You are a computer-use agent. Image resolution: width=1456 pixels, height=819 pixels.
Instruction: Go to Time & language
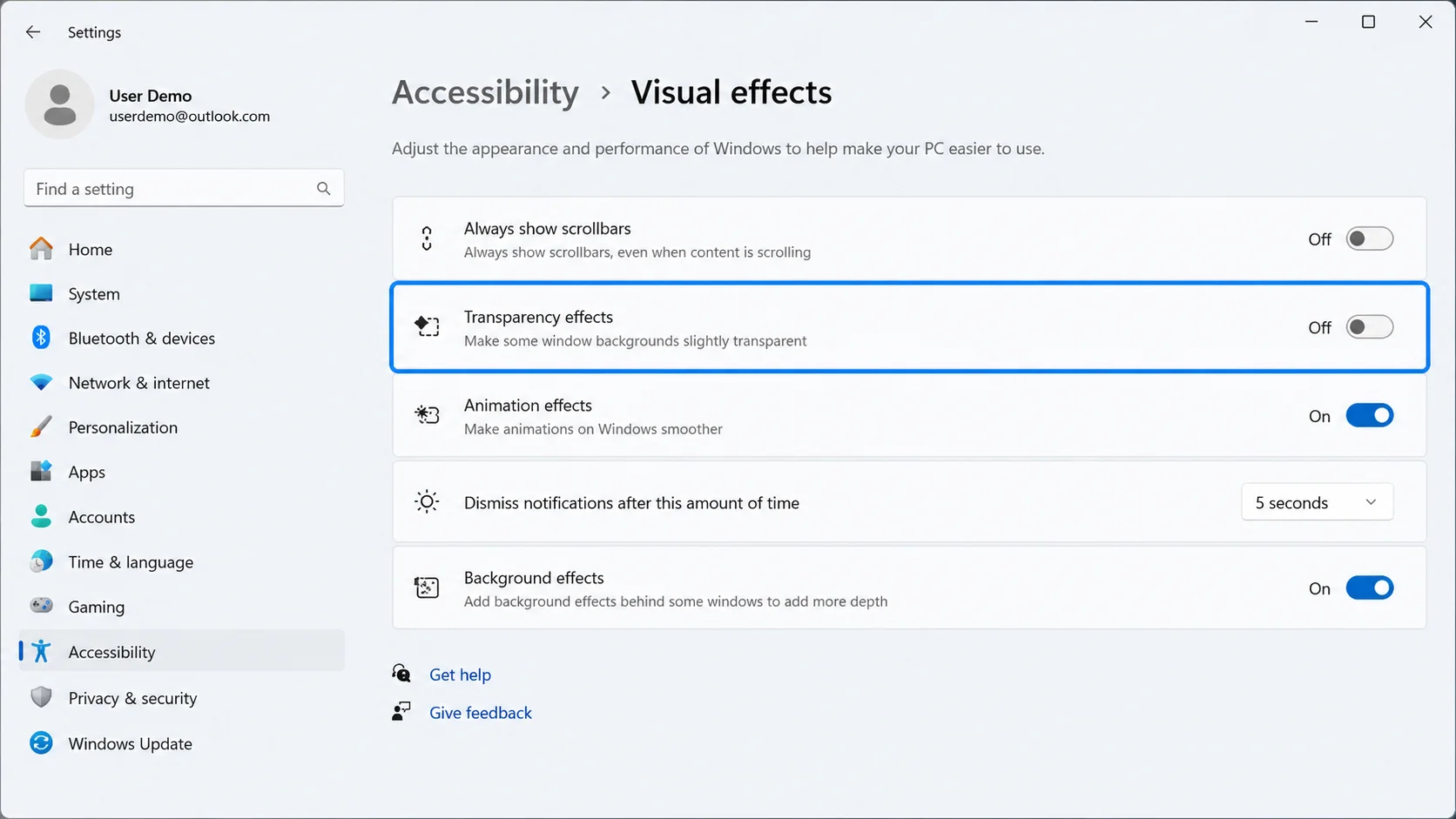tap(182, 561)
